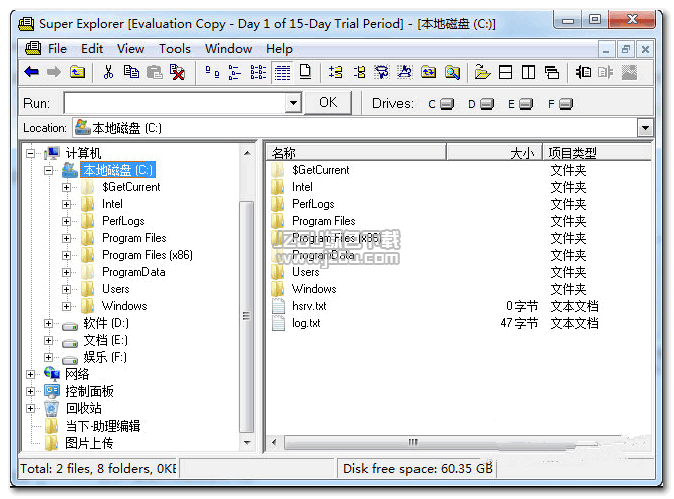The height and width of the screenshot is (499, 674).
Task: Expand the 软件 (D:) drive node
Action: (49, 323)
